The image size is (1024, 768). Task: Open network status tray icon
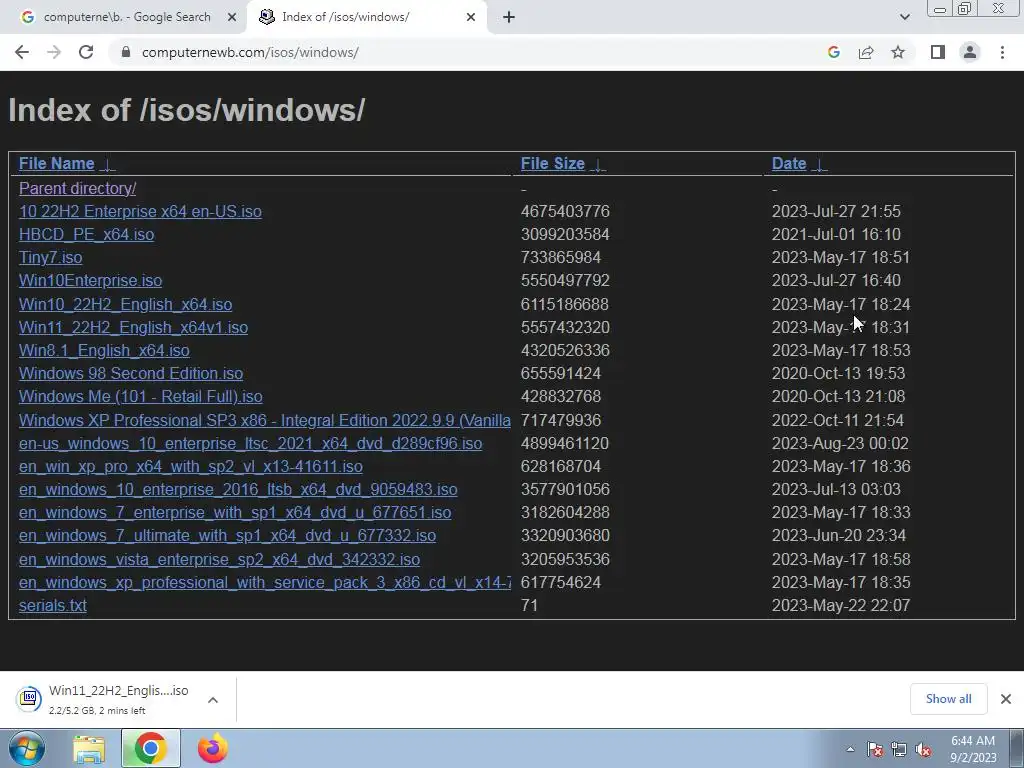(x=899, y=749)
